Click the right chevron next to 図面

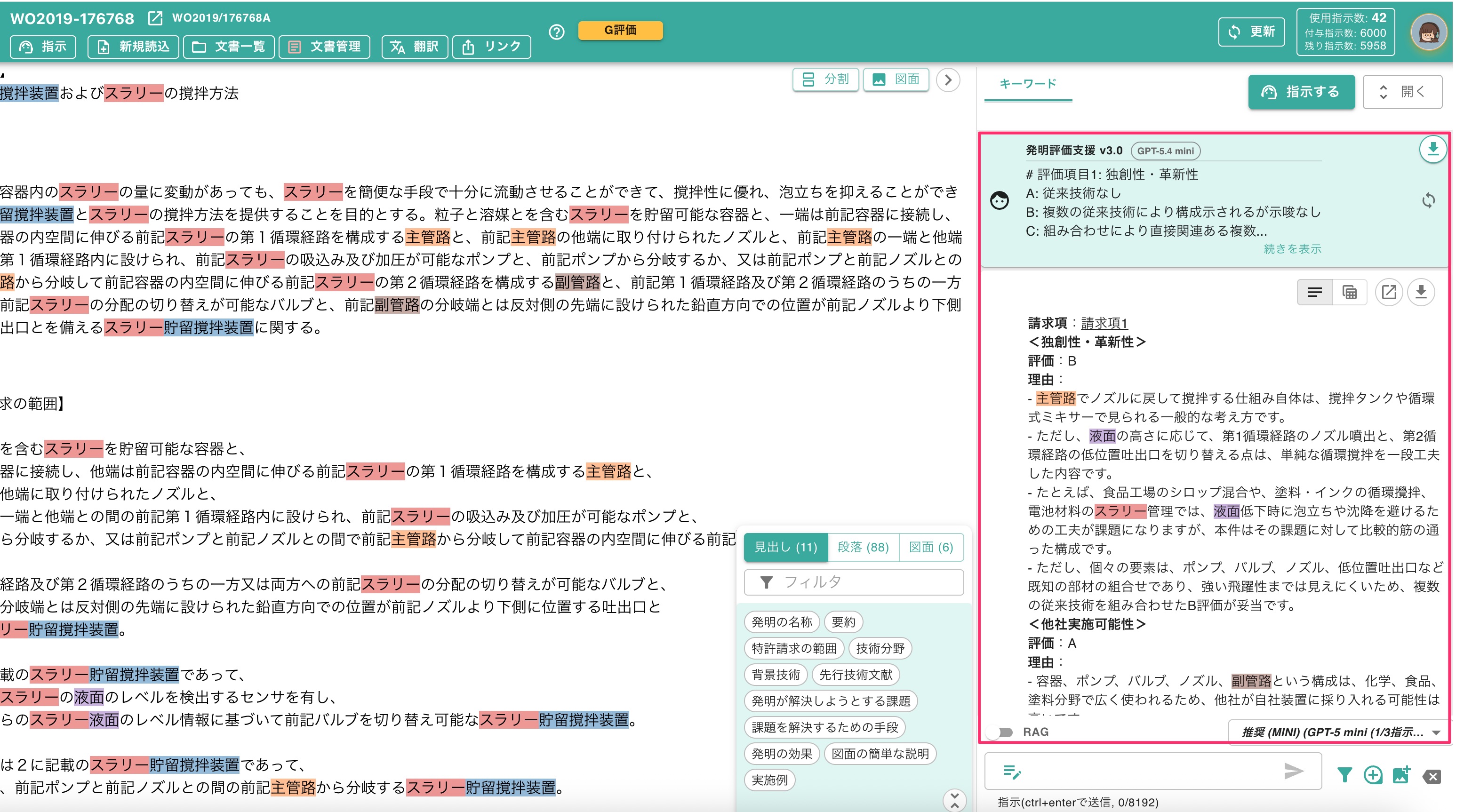[948, 80]
